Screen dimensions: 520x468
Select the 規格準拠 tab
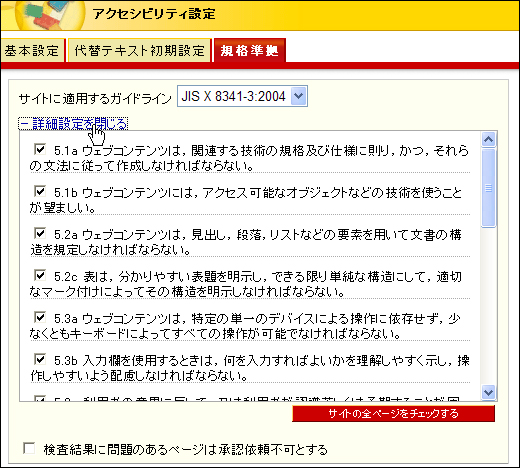[250, 51]
